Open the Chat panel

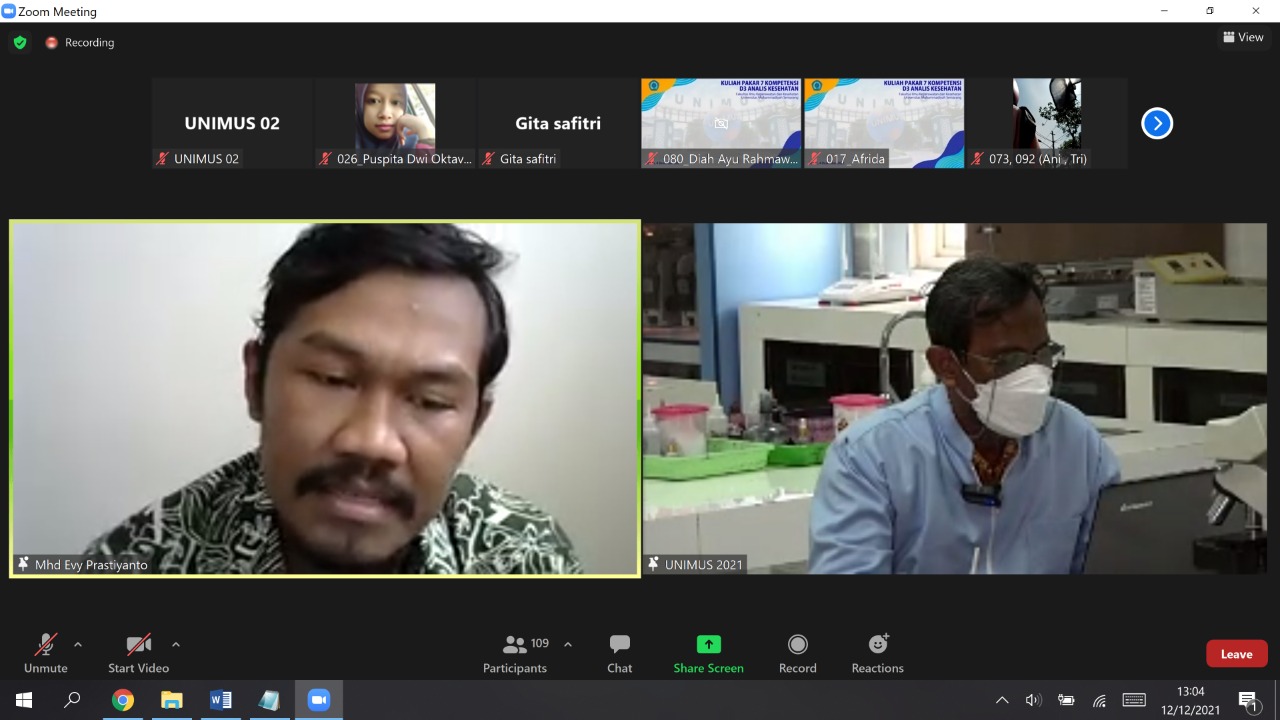pyautogui.click(x=620, y=653)
